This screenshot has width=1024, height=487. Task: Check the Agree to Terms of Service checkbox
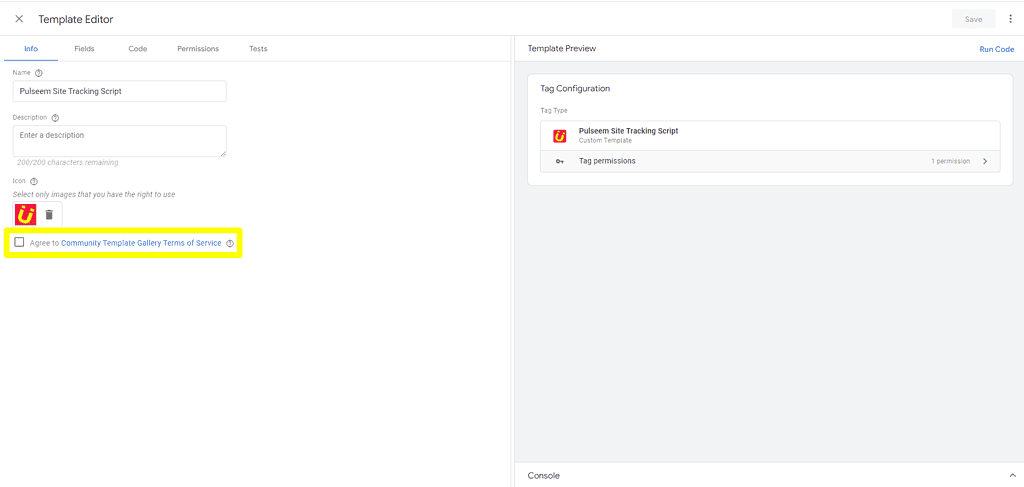[x=19, y=242]
